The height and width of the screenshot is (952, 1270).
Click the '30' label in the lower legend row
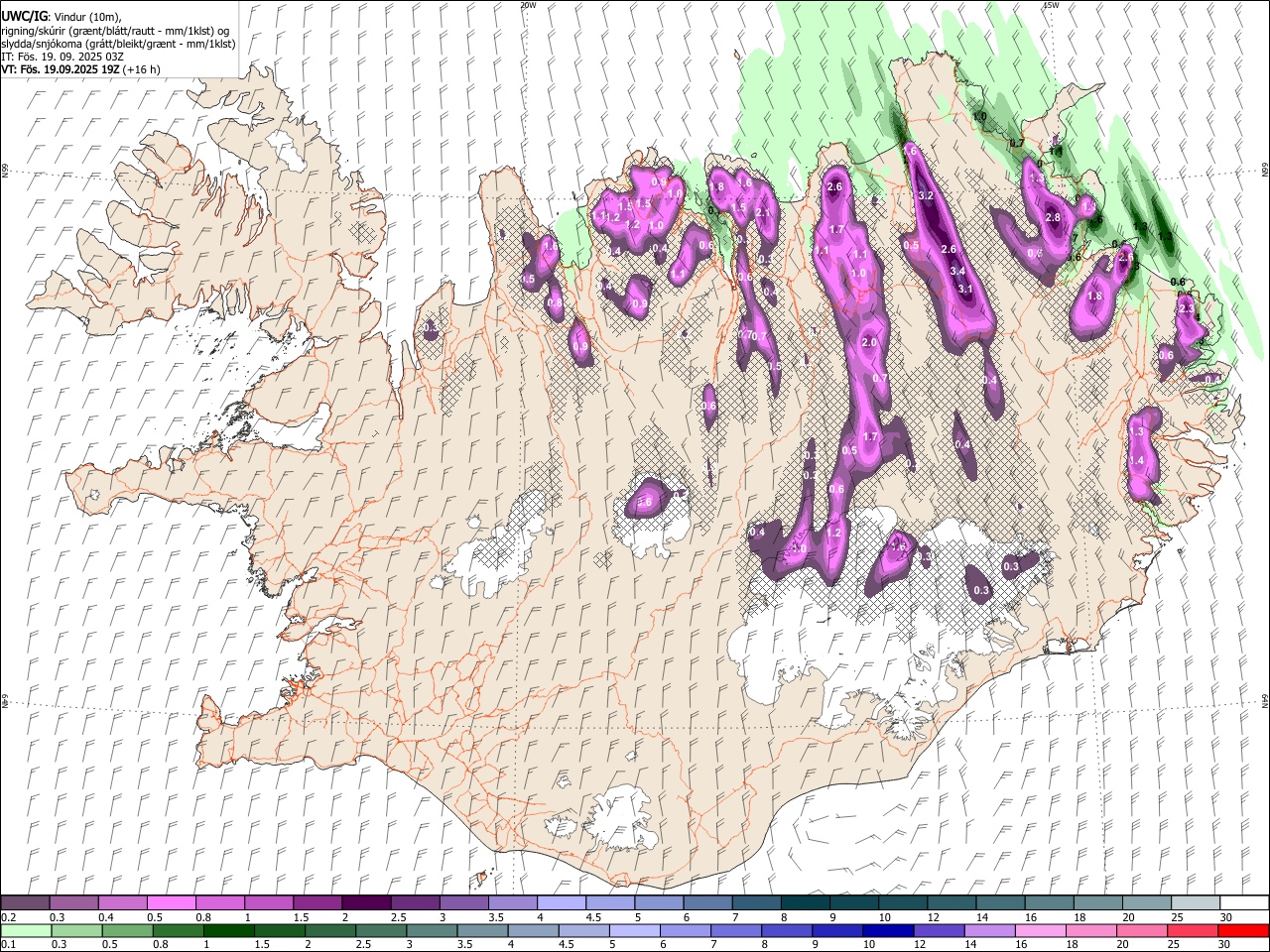click(1223, 944)
